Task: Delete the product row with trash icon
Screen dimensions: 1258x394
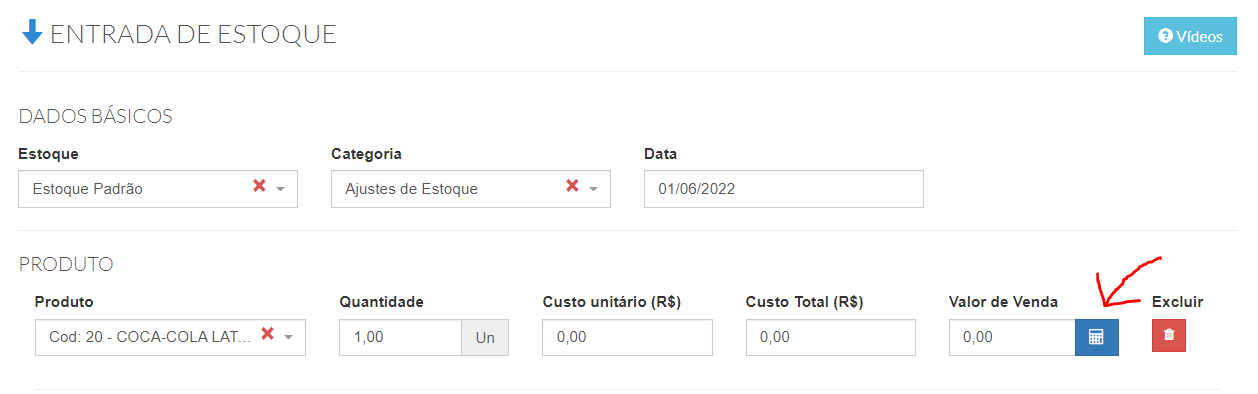Action: pos(1169,336)
